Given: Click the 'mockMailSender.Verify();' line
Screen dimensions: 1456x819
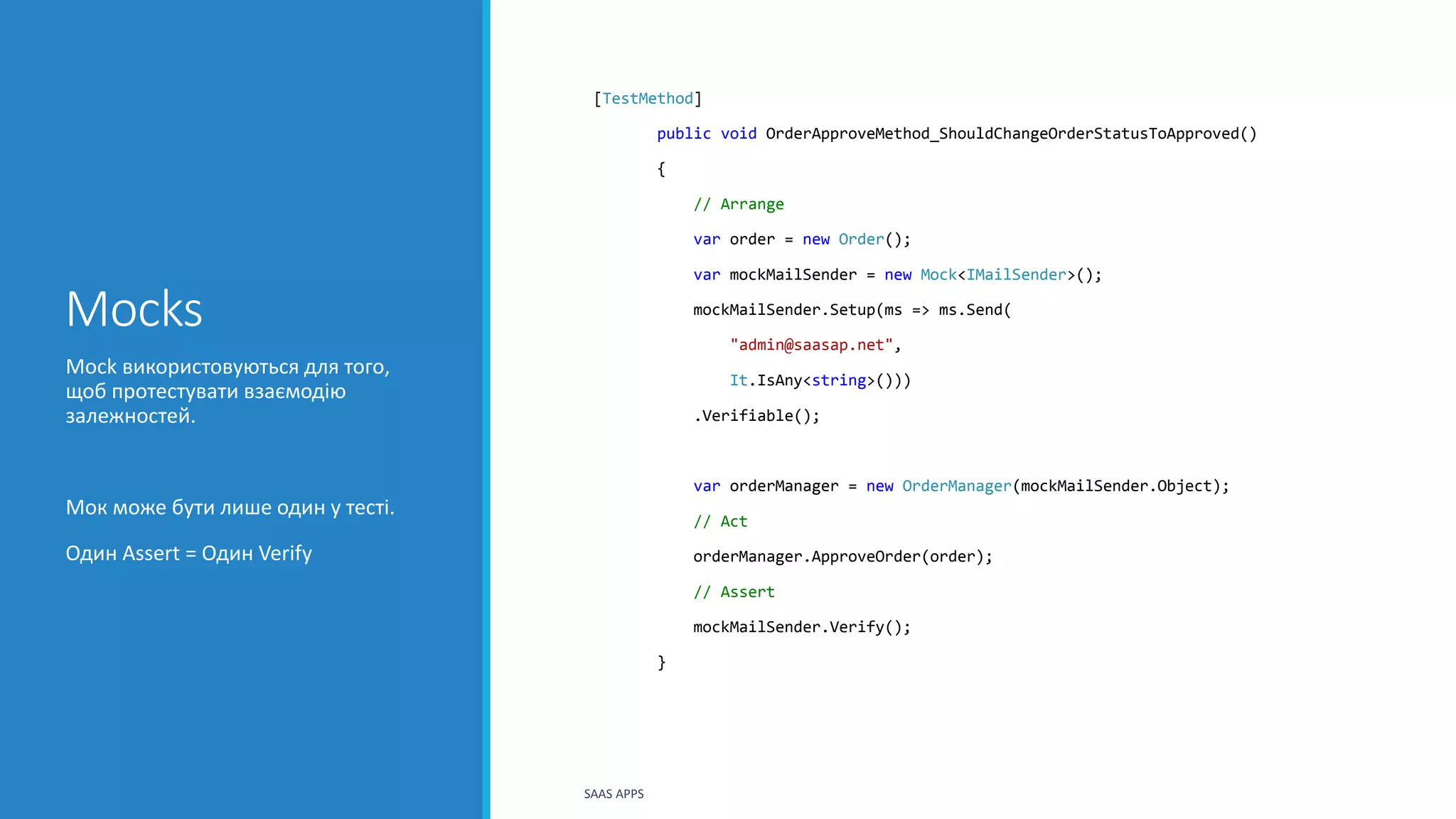Looking at the screenshot, I should click(802, 627).
